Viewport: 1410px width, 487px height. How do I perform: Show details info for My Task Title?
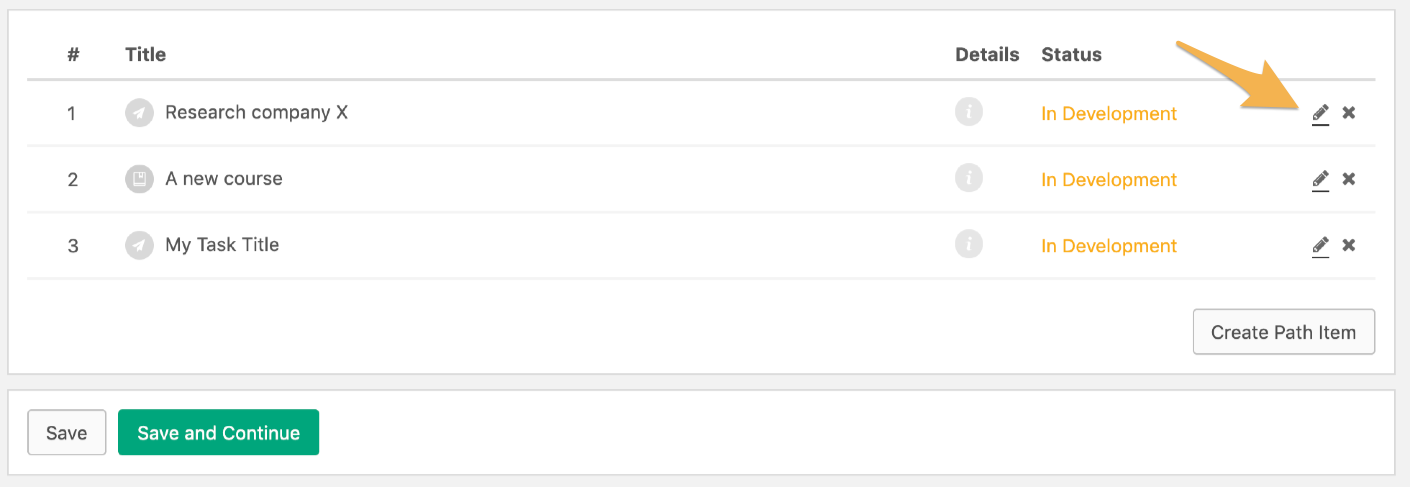click(x=969, y=244)
